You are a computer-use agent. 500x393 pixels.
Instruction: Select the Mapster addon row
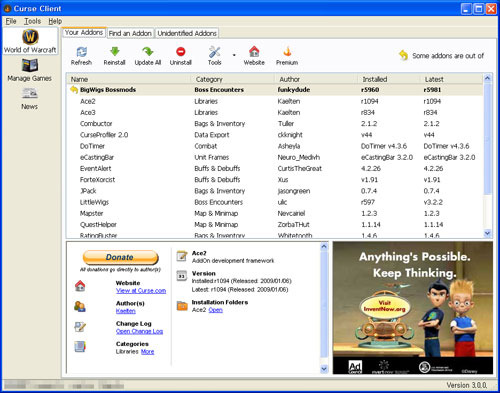pos(275,213)
